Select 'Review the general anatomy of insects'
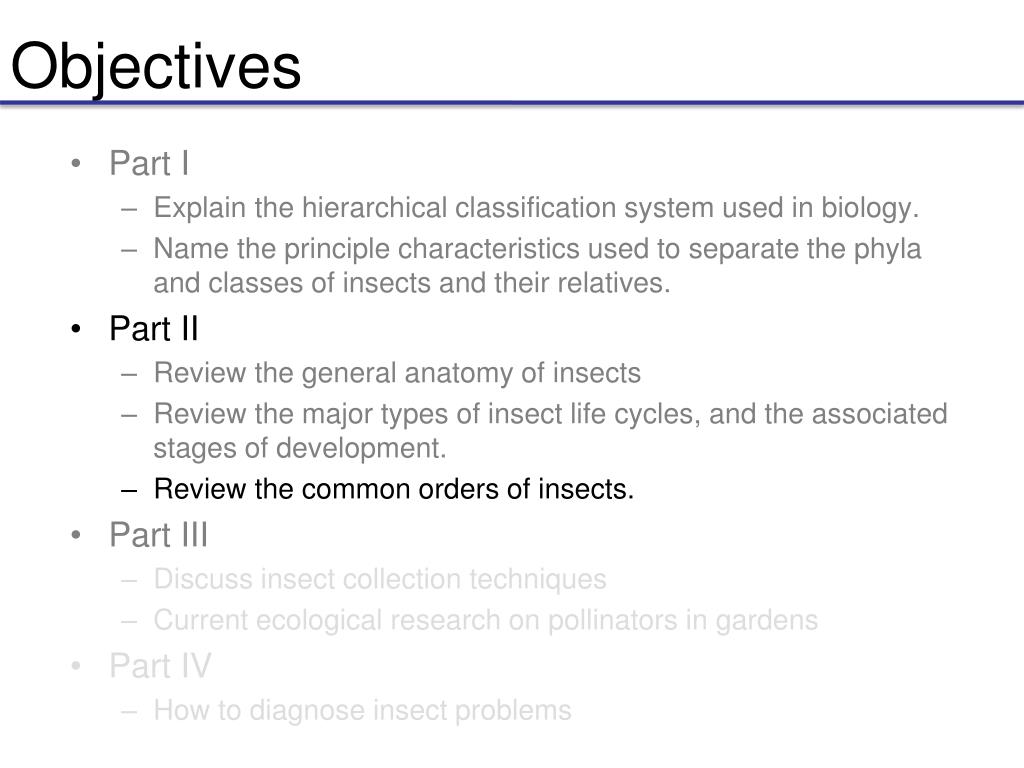The height and width of the screenshot is (768, 1024). pos(397,374)
